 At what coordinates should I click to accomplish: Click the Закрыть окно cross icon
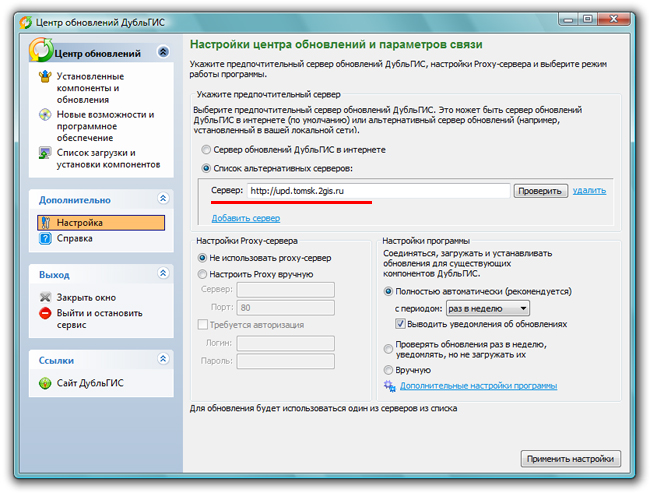[45, 297]
